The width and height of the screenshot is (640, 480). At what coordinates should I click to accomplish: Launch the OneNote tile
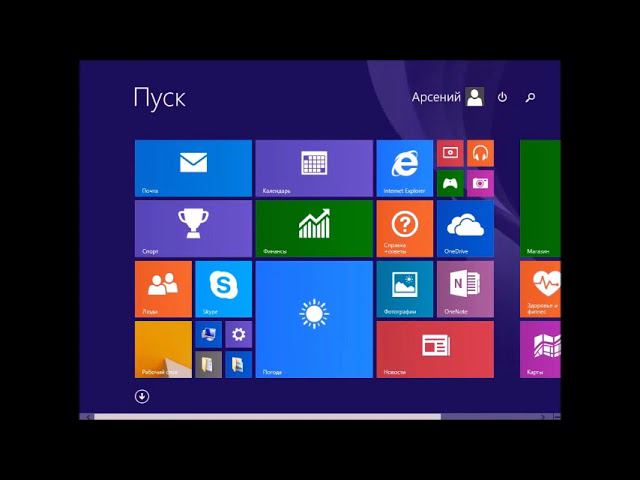click(465, 289)
